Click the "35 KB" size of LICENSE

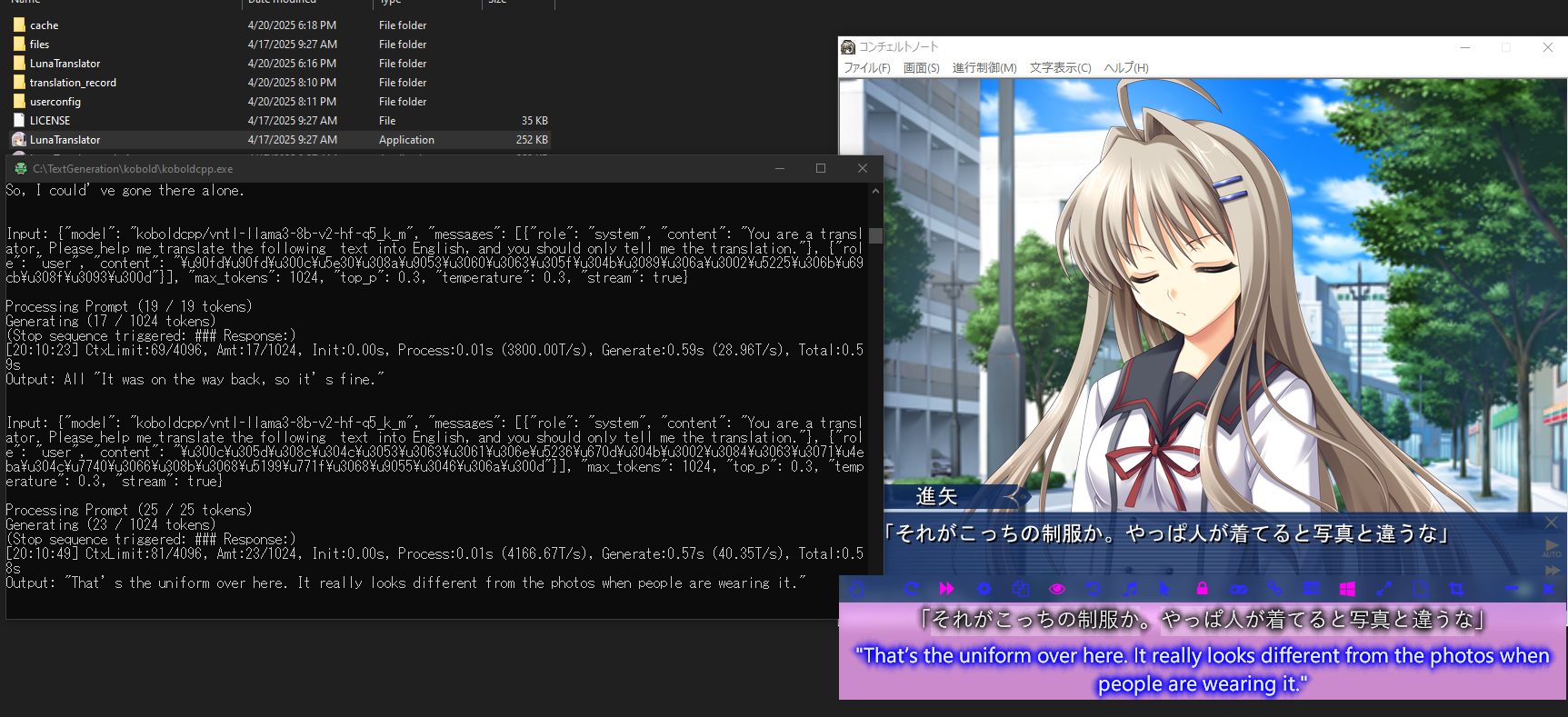534,121
